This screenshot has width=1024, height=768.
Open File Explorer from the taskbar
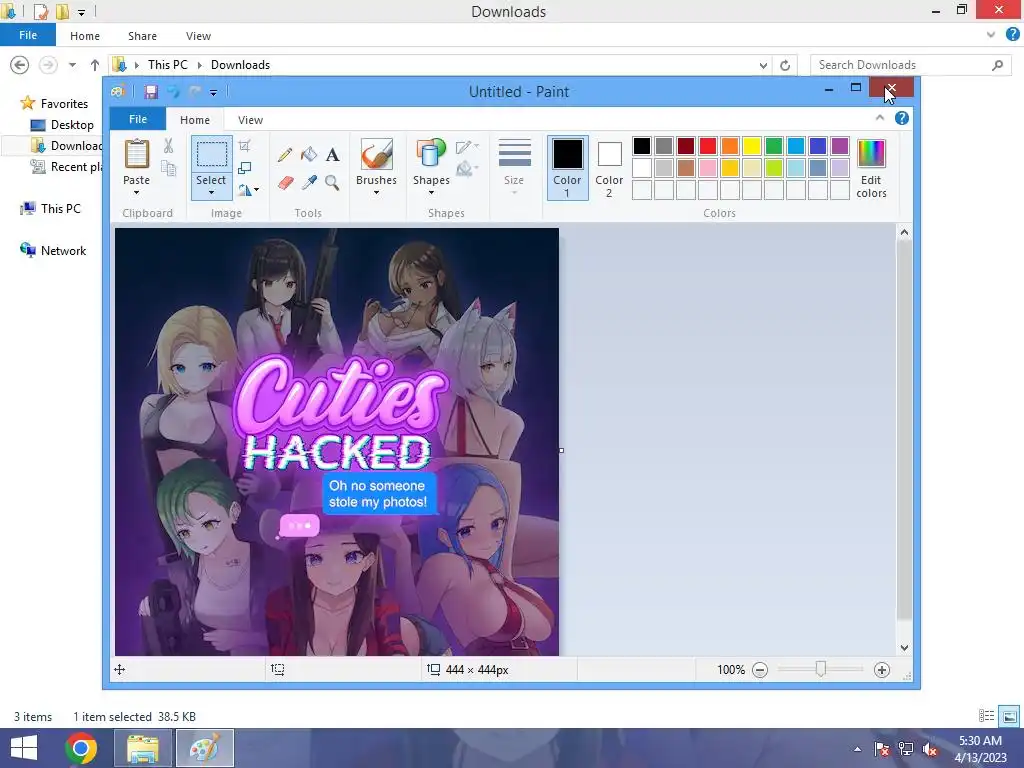coord(142,748)
